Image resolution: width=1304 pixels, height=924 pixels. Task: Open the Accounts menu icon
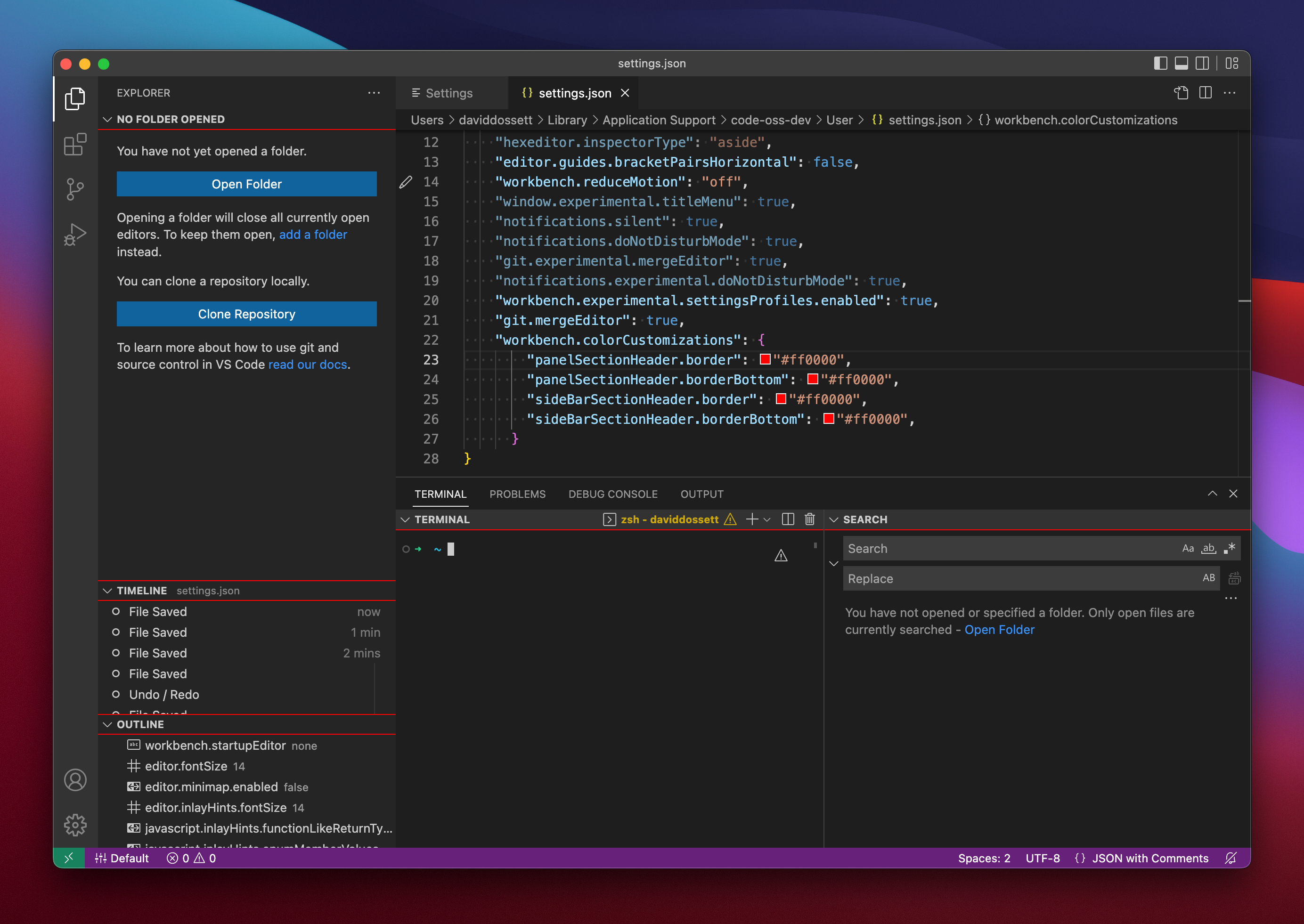pos(75,780)
